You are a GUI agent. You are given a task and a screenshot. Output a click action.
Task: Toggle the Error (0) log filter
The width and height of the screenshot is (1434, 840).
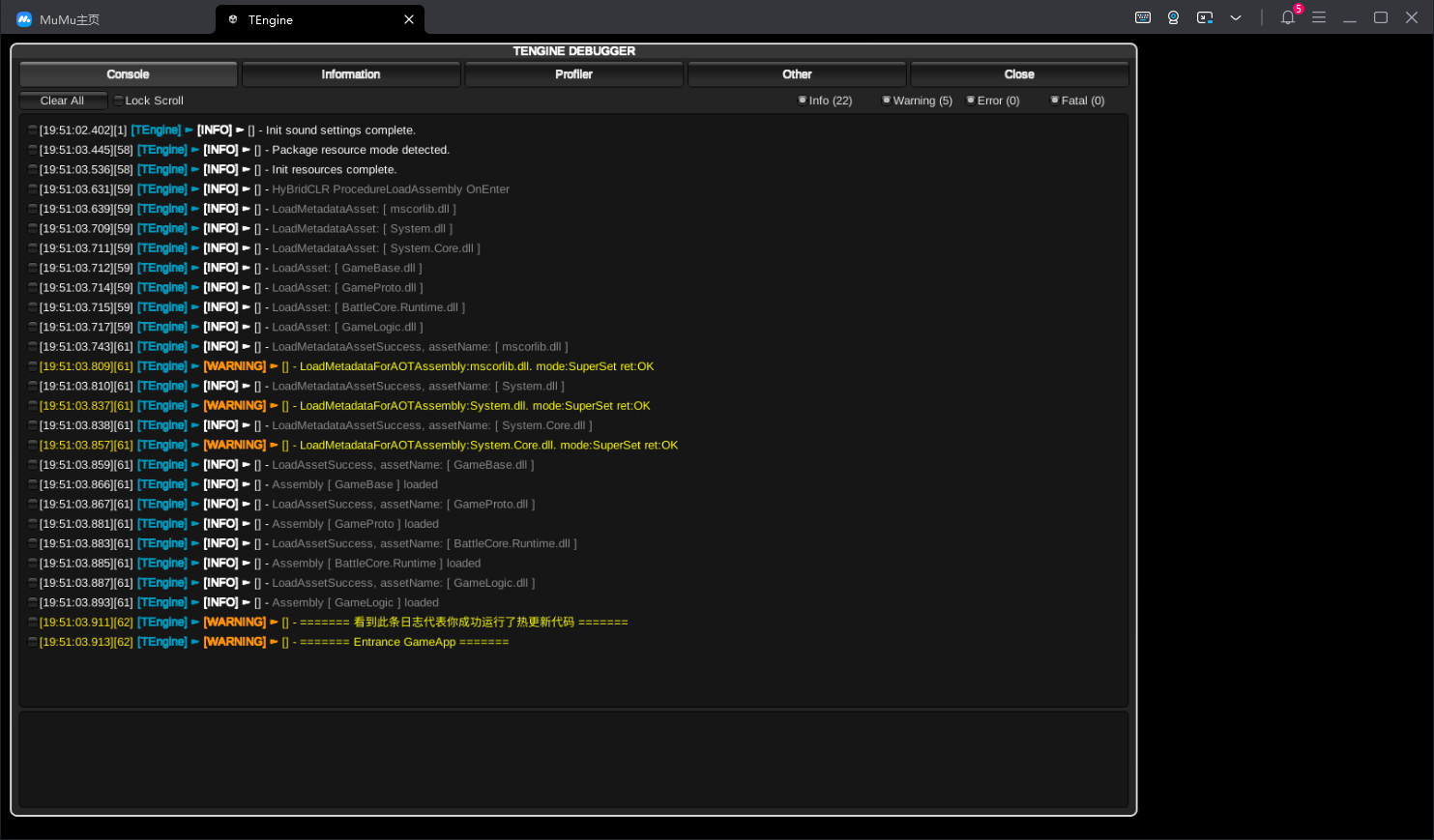[993, 101]
